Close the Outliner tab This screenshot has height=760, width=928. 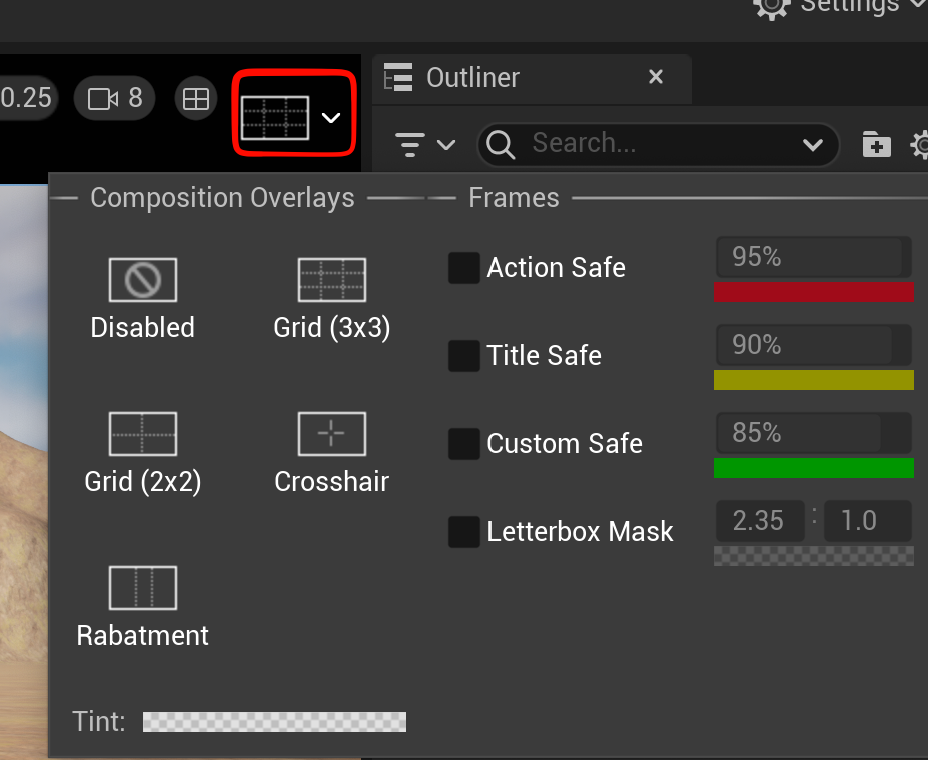(x=656, y=77)
